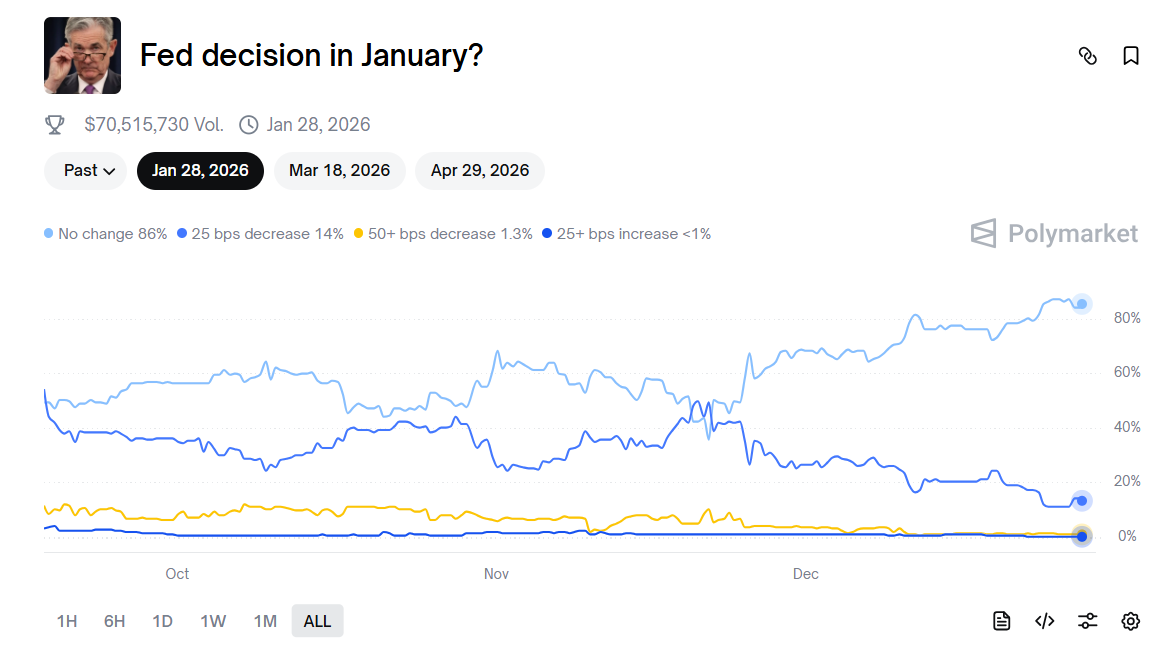The width and height of the screenshot is (1165, 652).
Task: Click the trophy icon beside volume
Action: tap(55, 124)
